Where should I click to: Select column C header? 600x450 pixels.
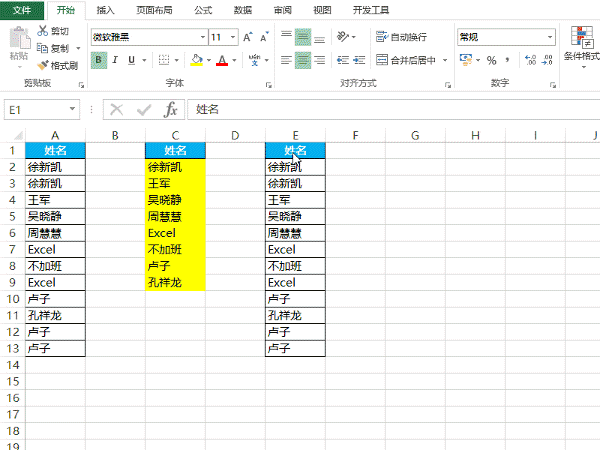pyautogui.click(x=175, y=134)
